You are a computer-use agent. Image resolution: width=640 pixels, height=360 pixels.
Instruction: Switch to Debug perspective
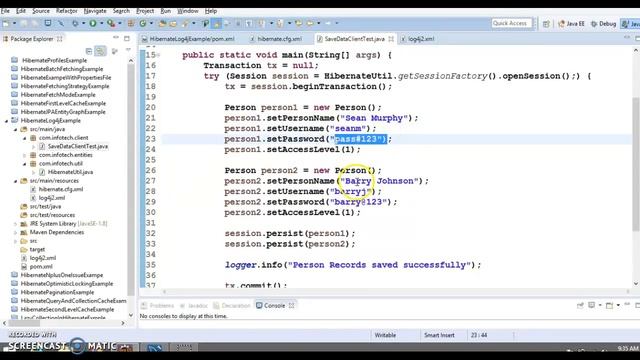[x=603, y=24]
